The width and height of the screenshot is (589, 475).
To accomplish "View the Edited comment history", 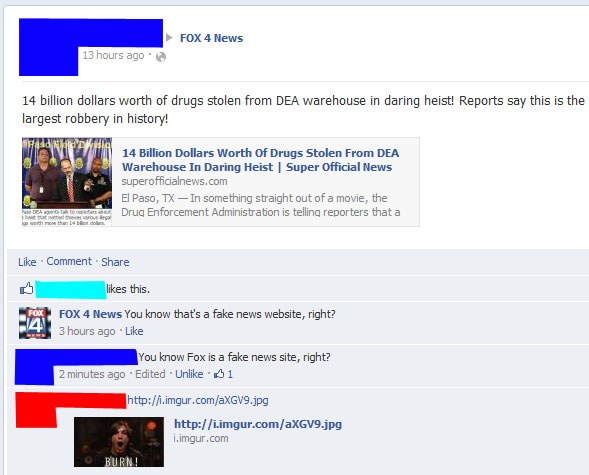I will [150, 374].
